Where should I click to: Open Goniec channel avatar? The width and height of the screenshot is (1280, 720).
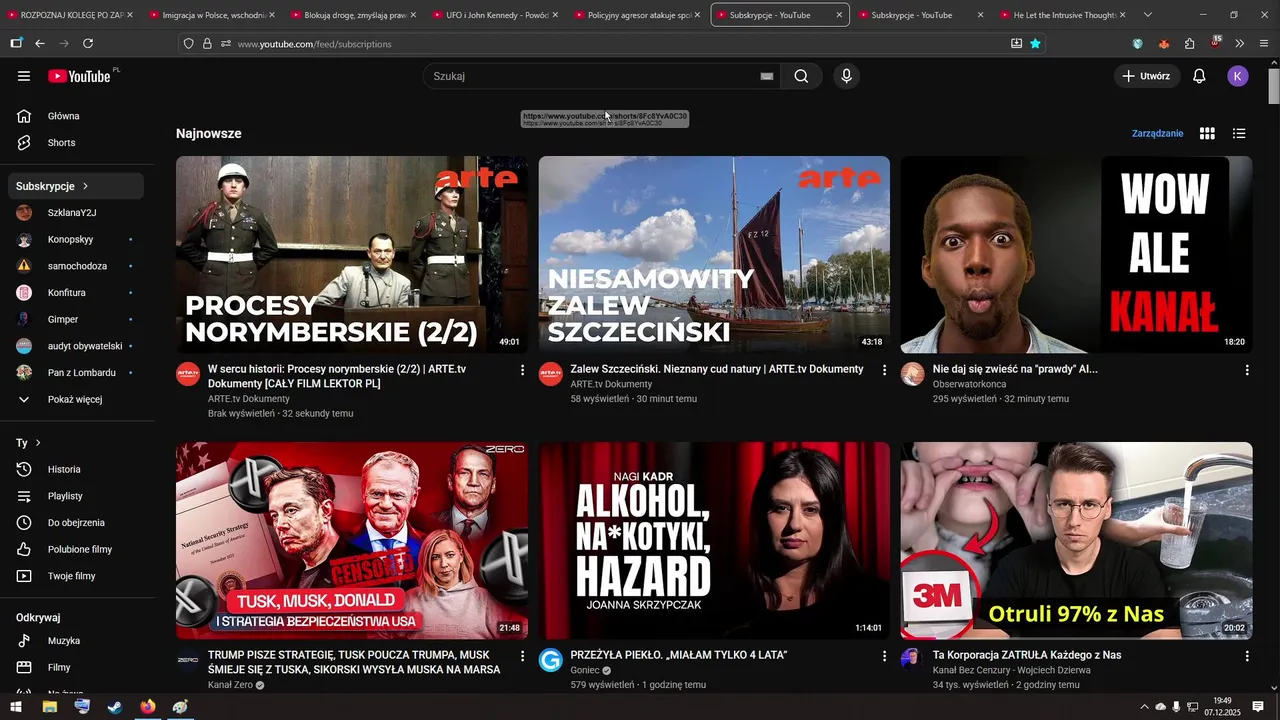click(x=551, y=660)
